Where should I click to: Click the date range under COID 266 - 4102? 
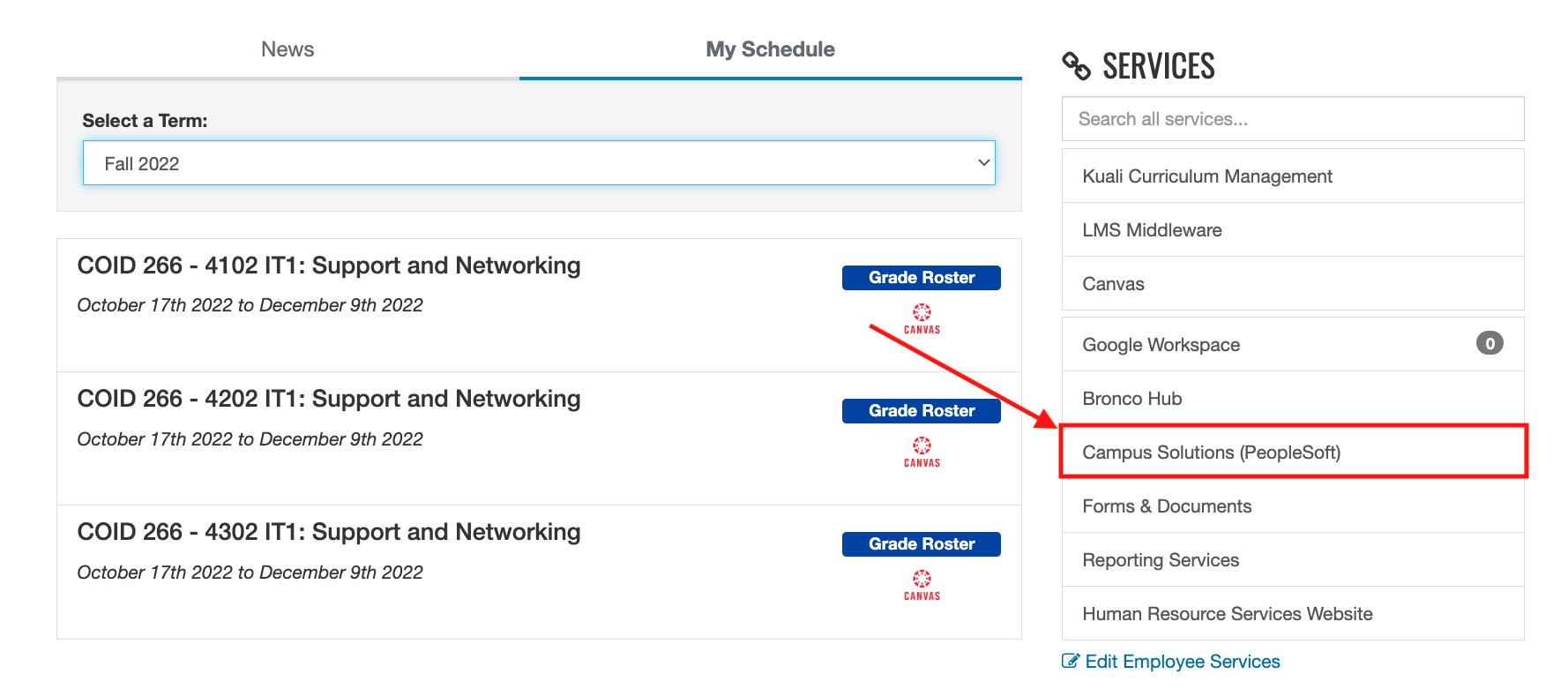(250, 305)
